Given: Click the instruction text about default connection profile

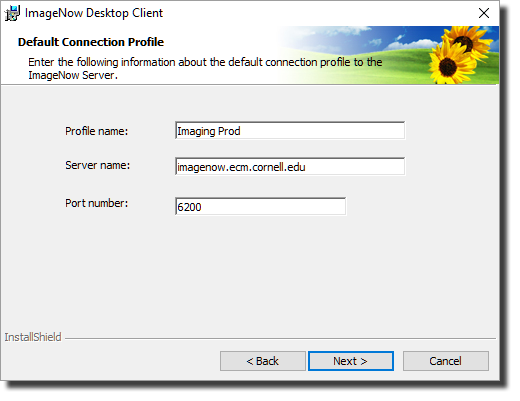Looking at the screenshot, I should [205, 68].
